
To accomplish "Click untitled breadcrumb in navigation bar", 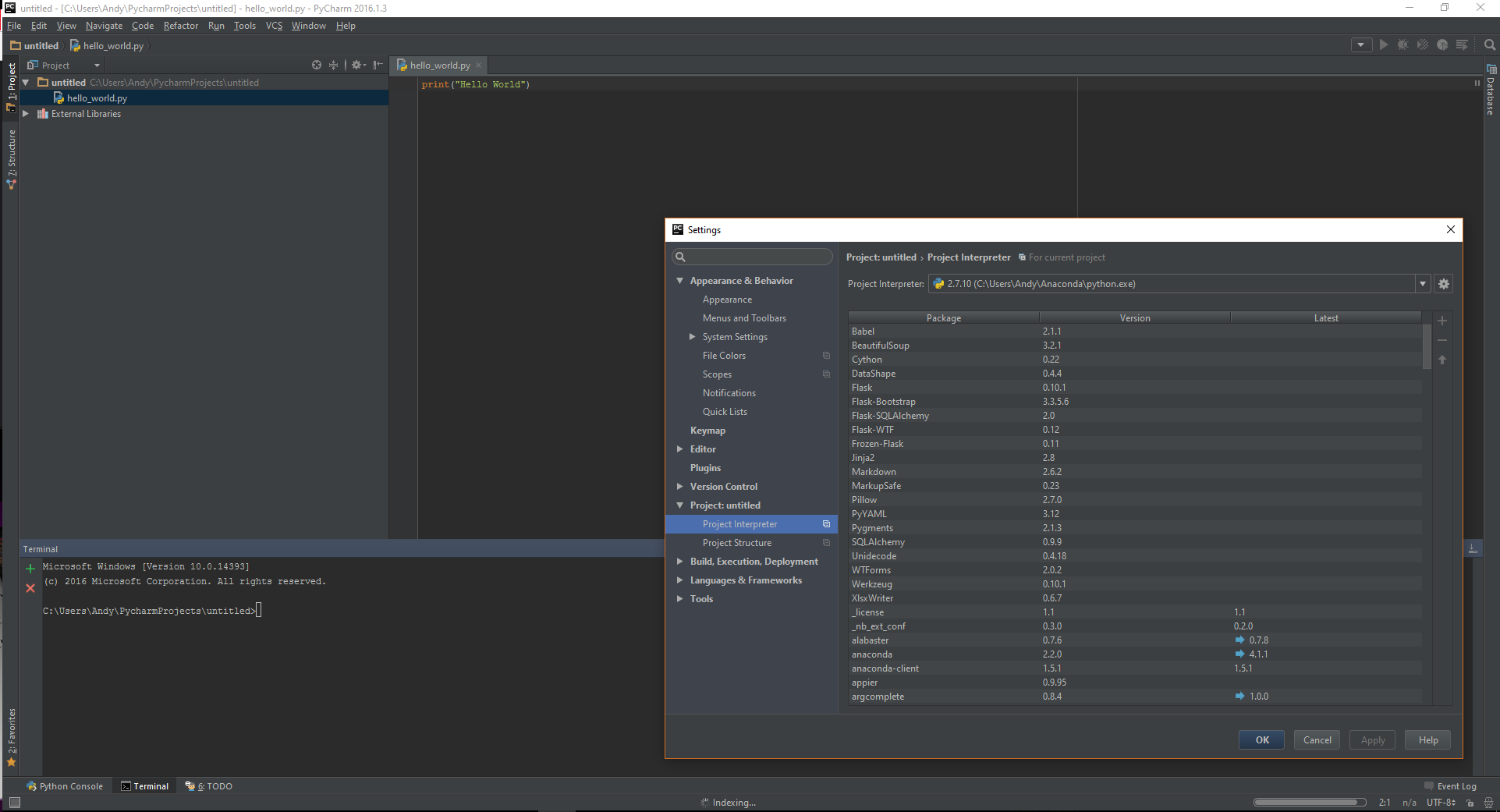I will coord(34,45).
